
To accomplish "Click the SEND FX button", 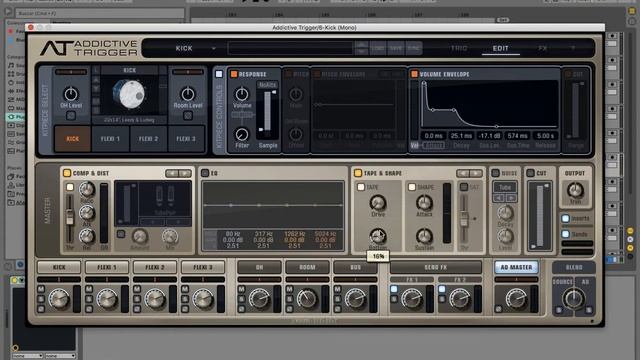I will click(x=436, y=267).
